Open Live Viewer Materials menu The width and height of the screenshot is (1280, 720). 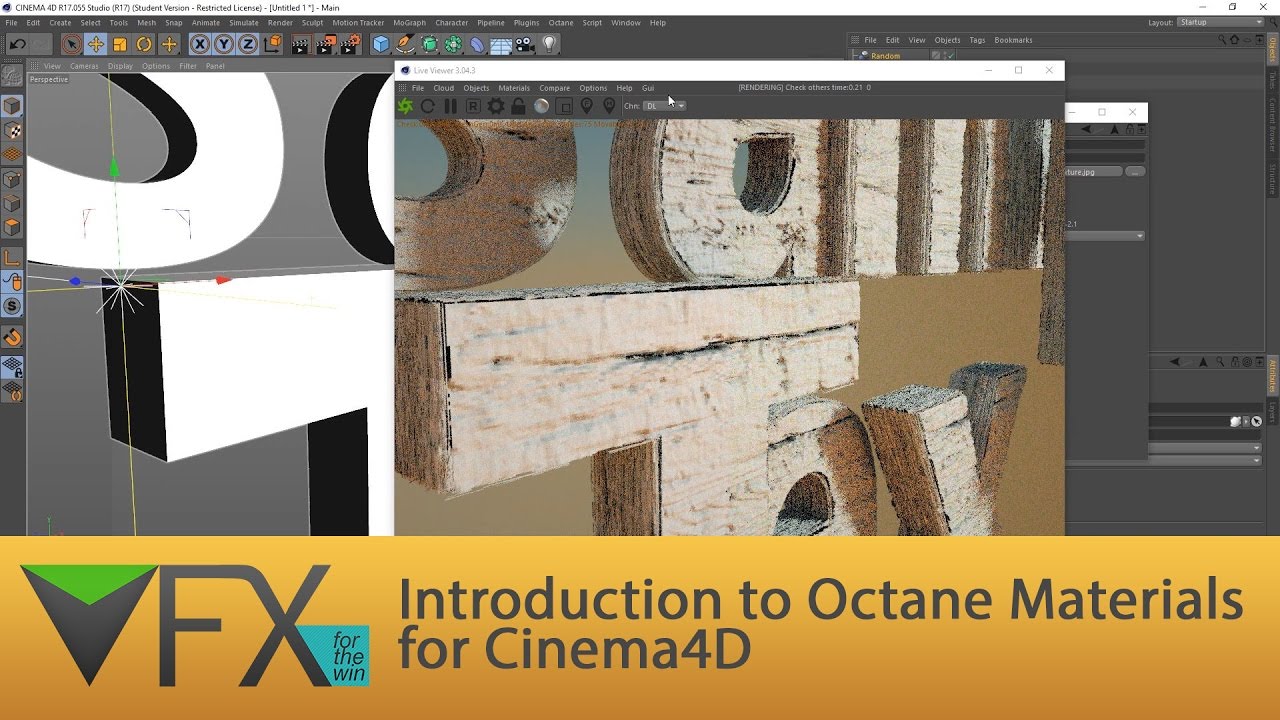coord(514,88)
